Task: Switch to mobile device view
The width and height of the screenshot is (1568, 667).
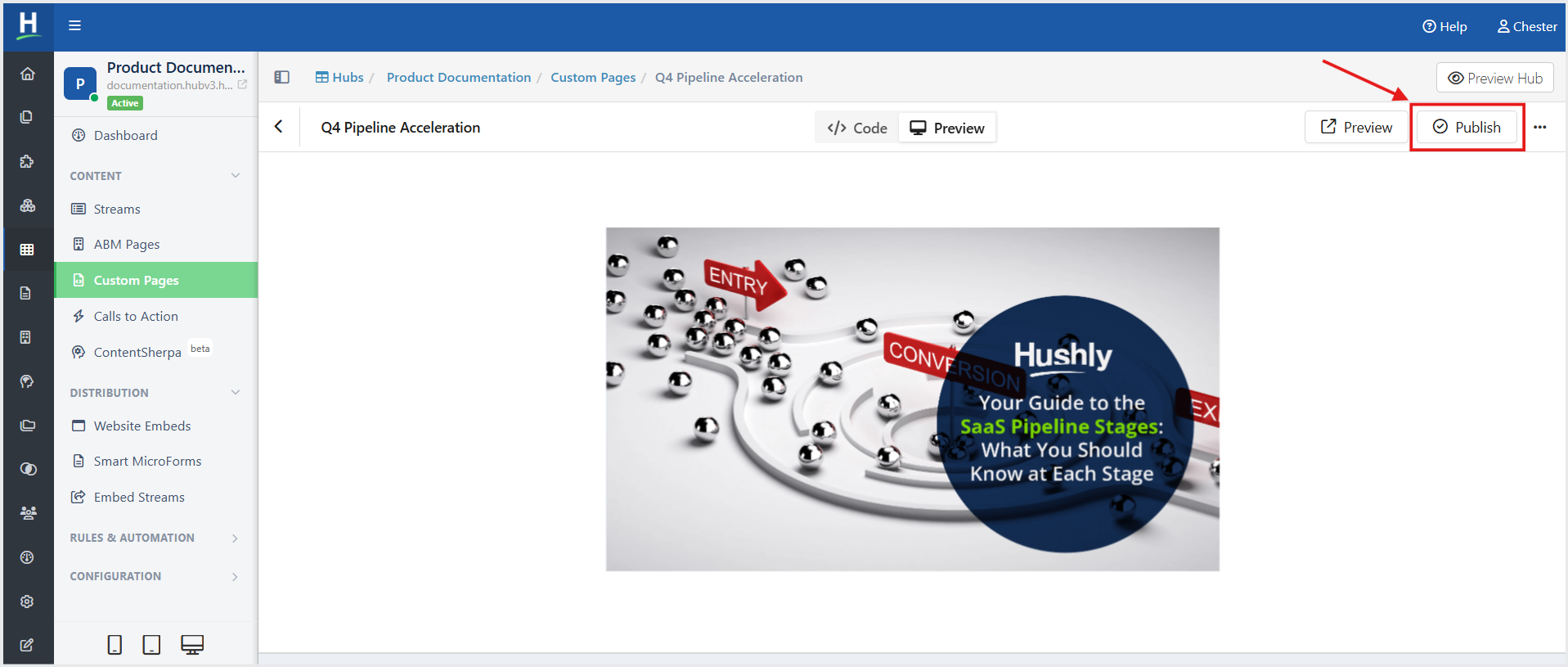Action: (115, 645)
